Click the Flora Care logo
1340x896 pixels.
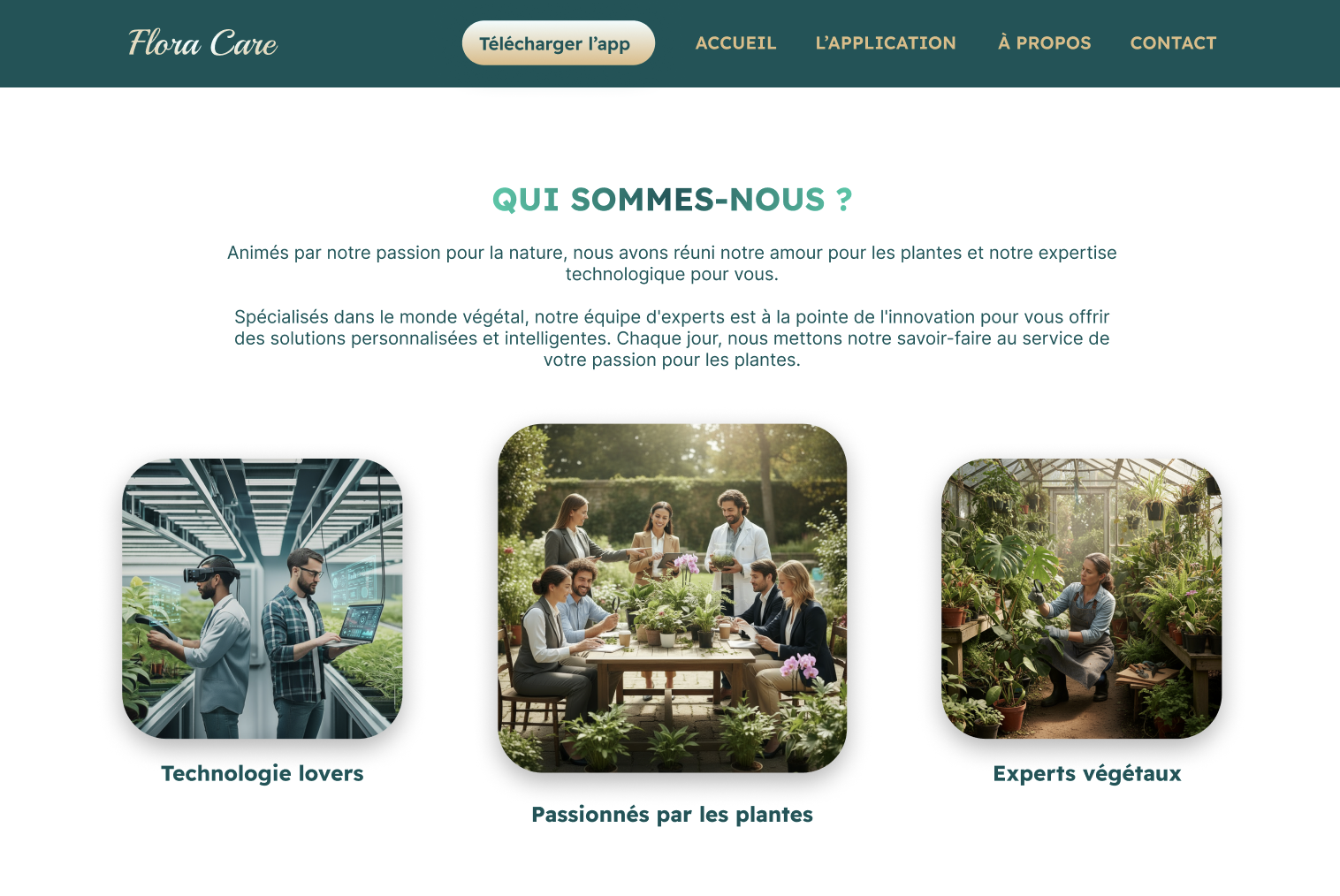click(x=203, y=43)
